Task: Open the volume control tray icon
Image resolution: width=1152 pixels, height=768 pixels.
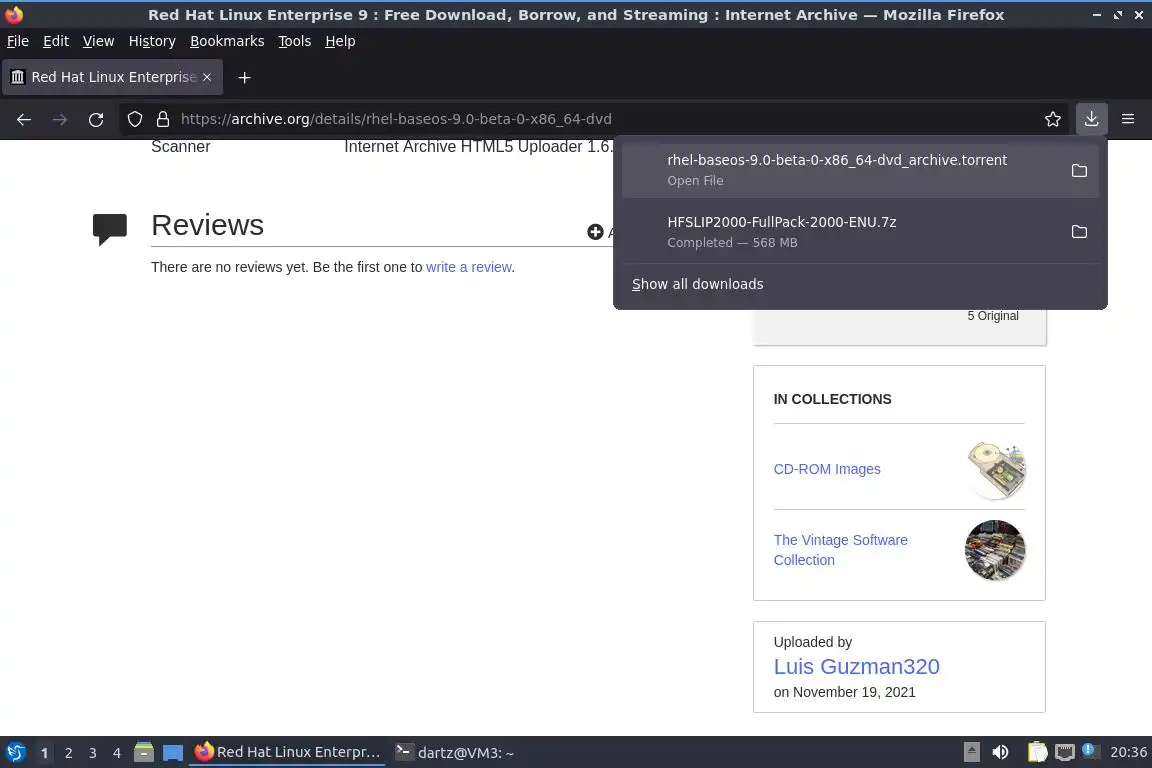Action: (1000, 752)
